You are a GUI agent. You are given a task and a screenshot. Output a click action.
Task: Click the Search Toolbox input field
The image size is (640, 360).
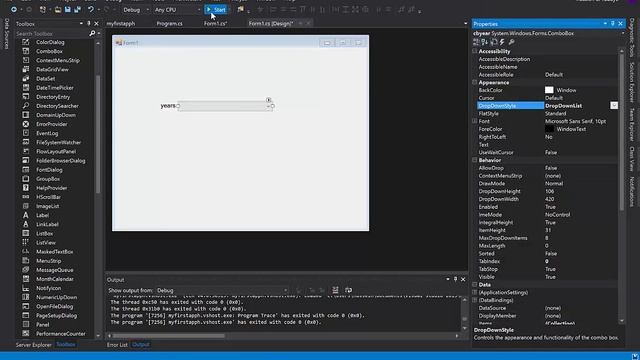tap(51, 33)
